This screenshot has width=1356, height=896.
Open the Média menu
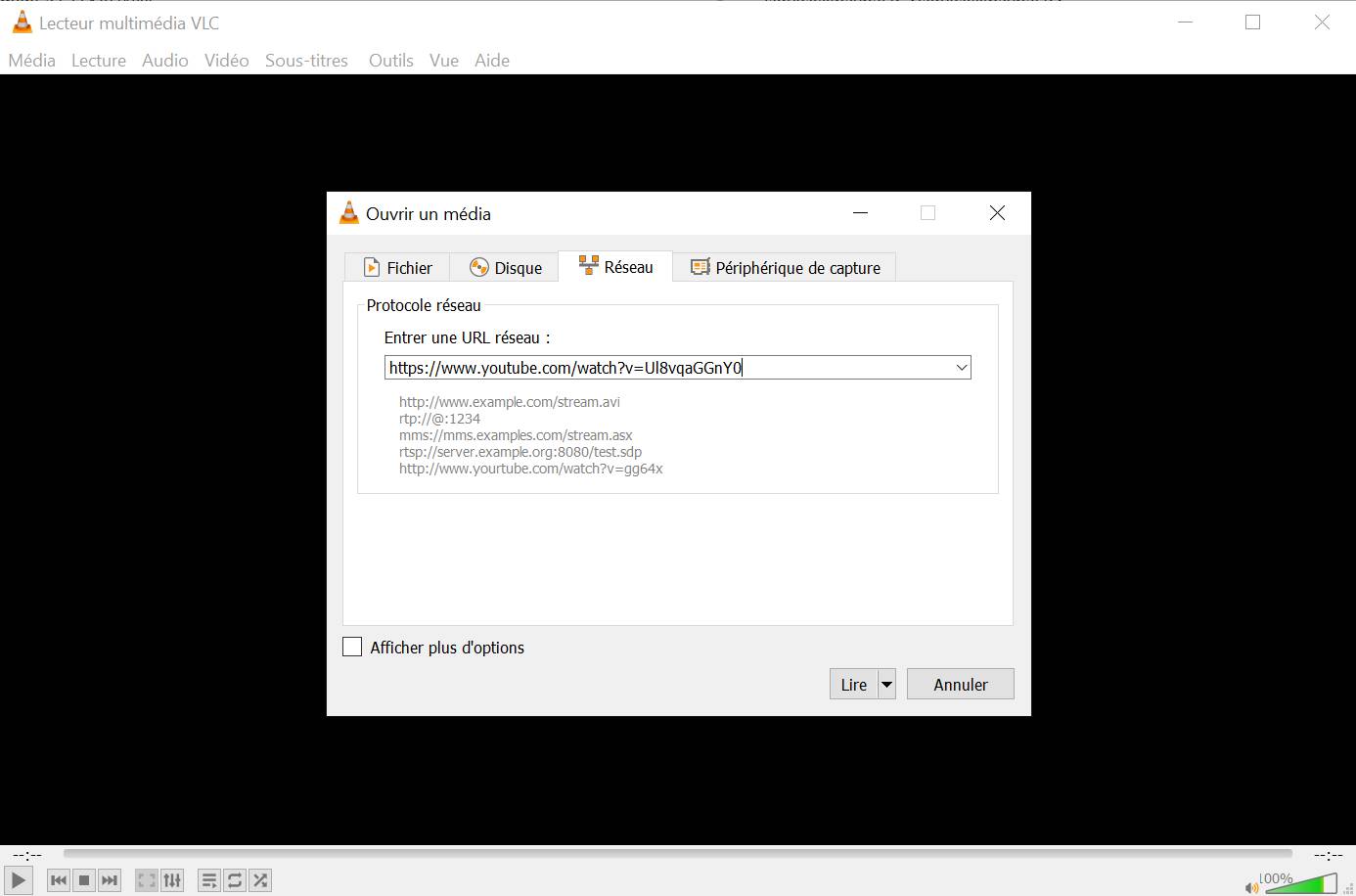tap(32, 60)
